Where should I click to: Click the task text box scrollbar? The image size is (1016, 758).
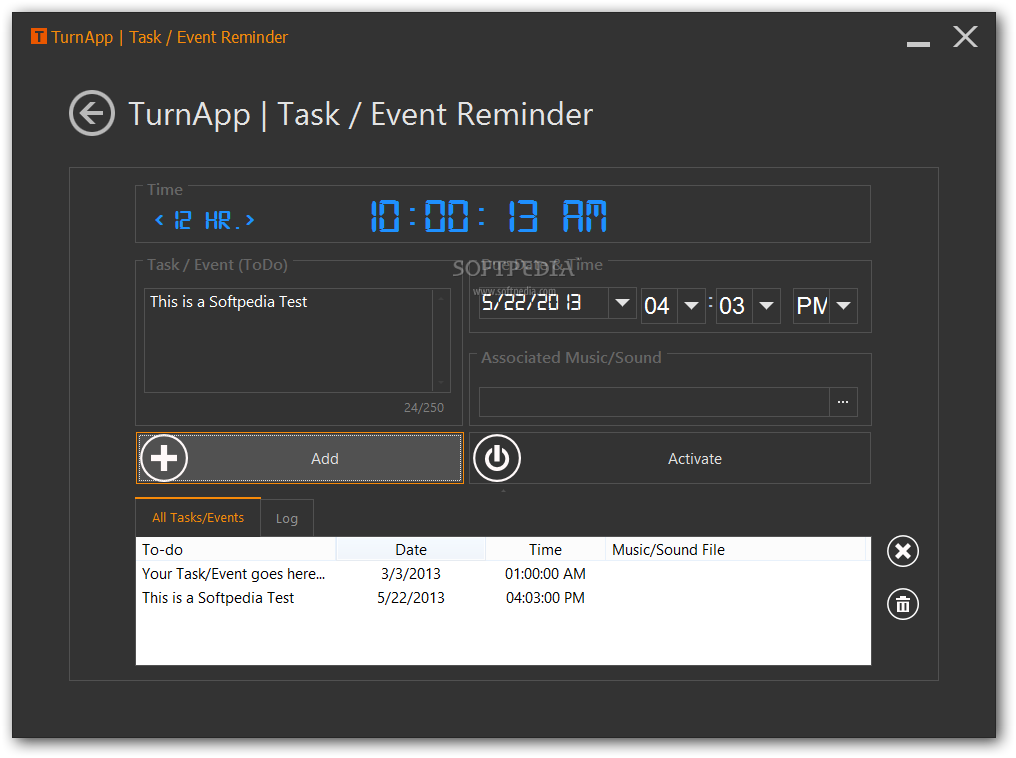point(441,341)
